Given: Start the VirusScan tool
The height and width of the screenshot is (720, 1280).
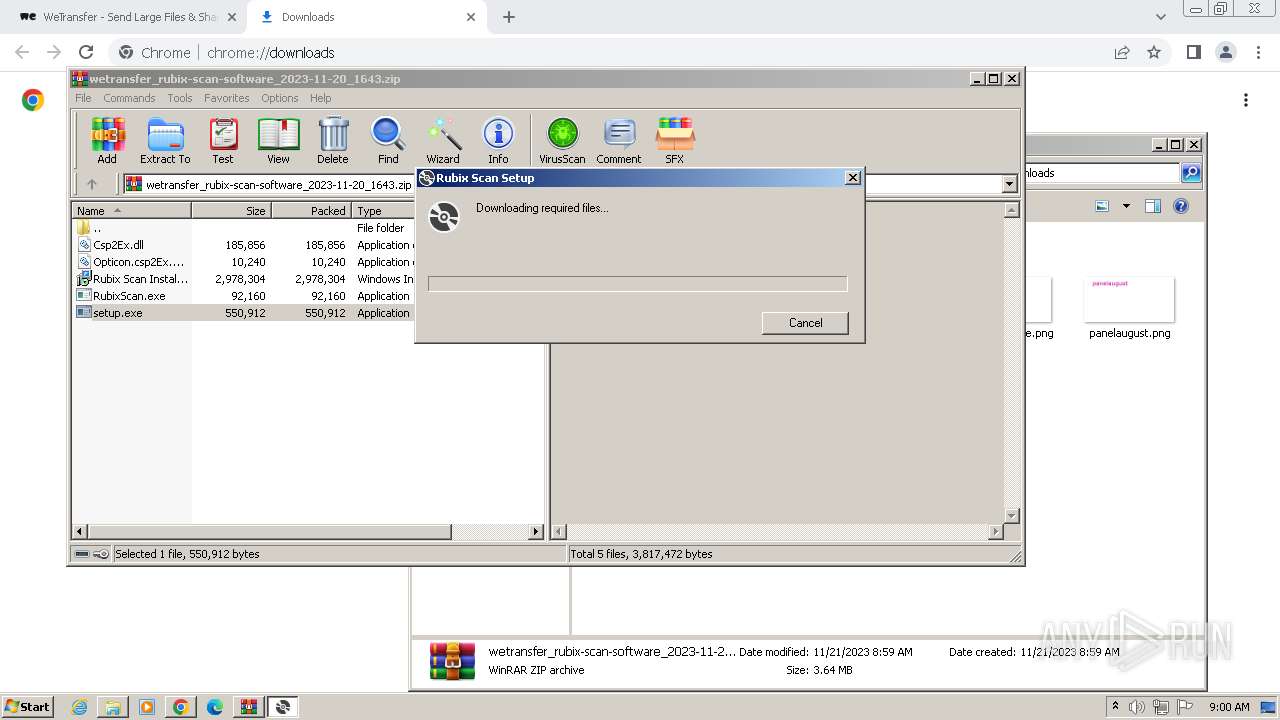Looking at the screenshot, I should 562,140.
